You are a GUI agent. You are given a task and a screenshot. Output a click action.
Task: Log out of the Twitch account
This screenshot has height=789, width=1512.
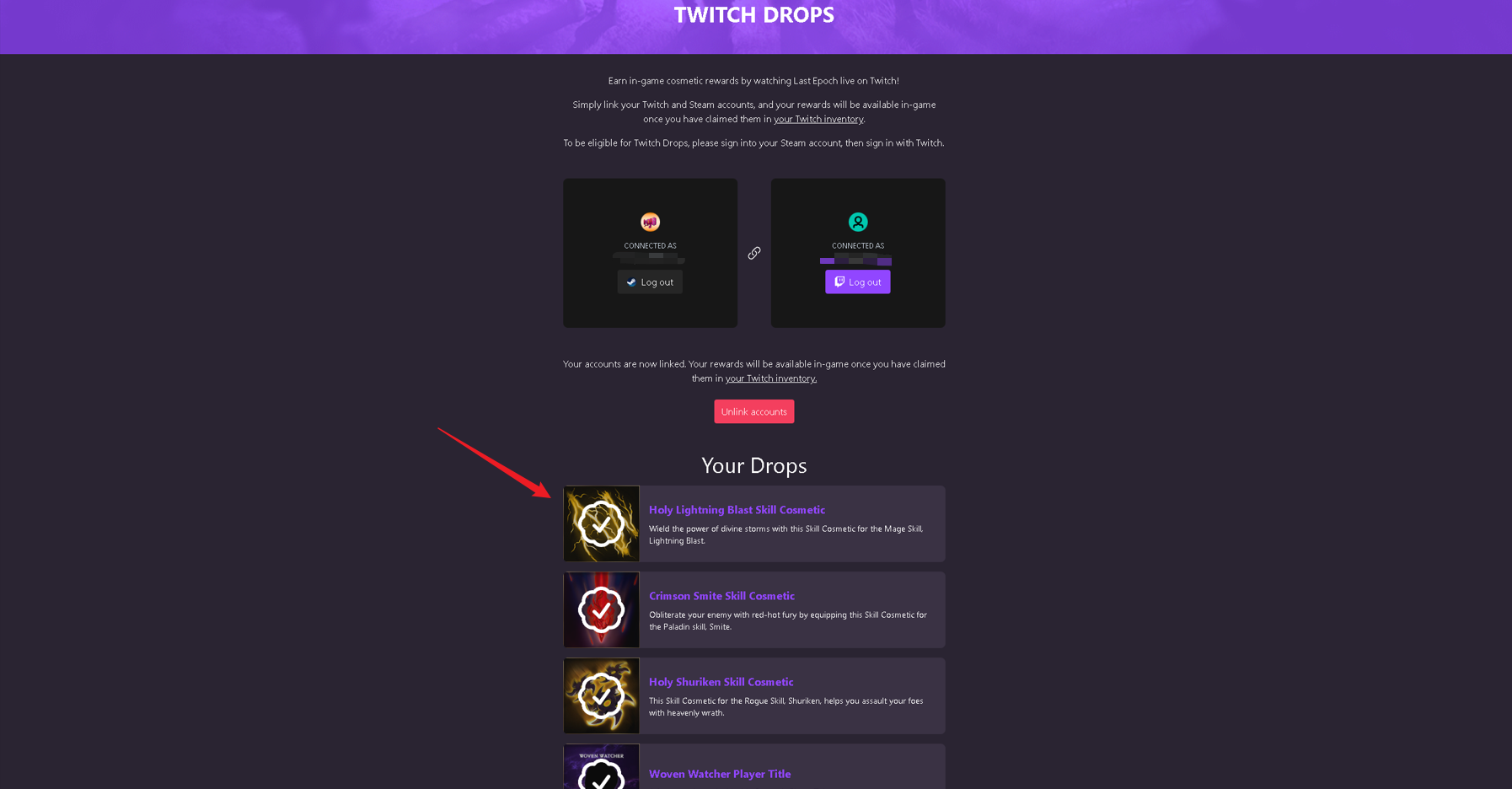click(858, 282)
